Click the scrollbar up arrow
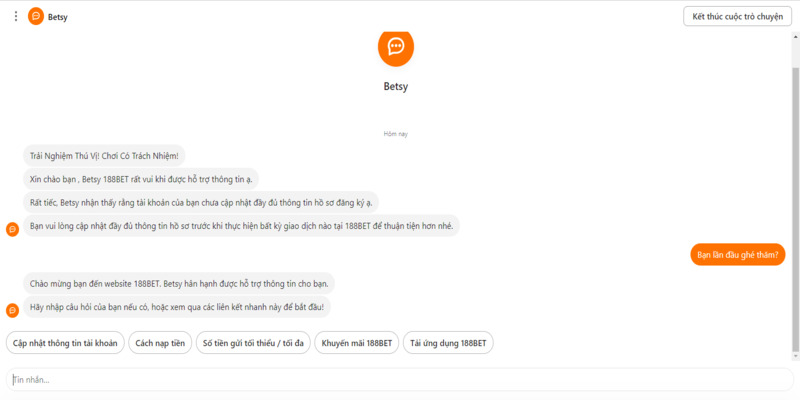This screenshot has width=800, height=400. point(795,37)
